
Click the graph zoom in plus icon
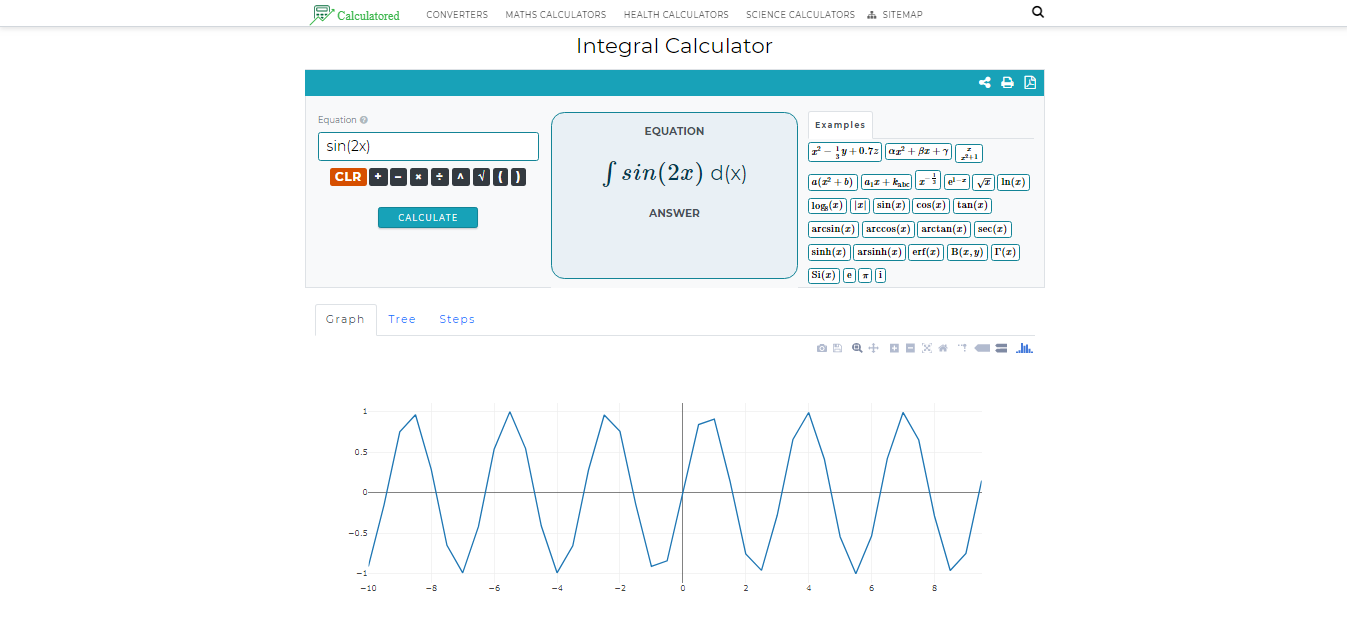[x=894, y=348]
